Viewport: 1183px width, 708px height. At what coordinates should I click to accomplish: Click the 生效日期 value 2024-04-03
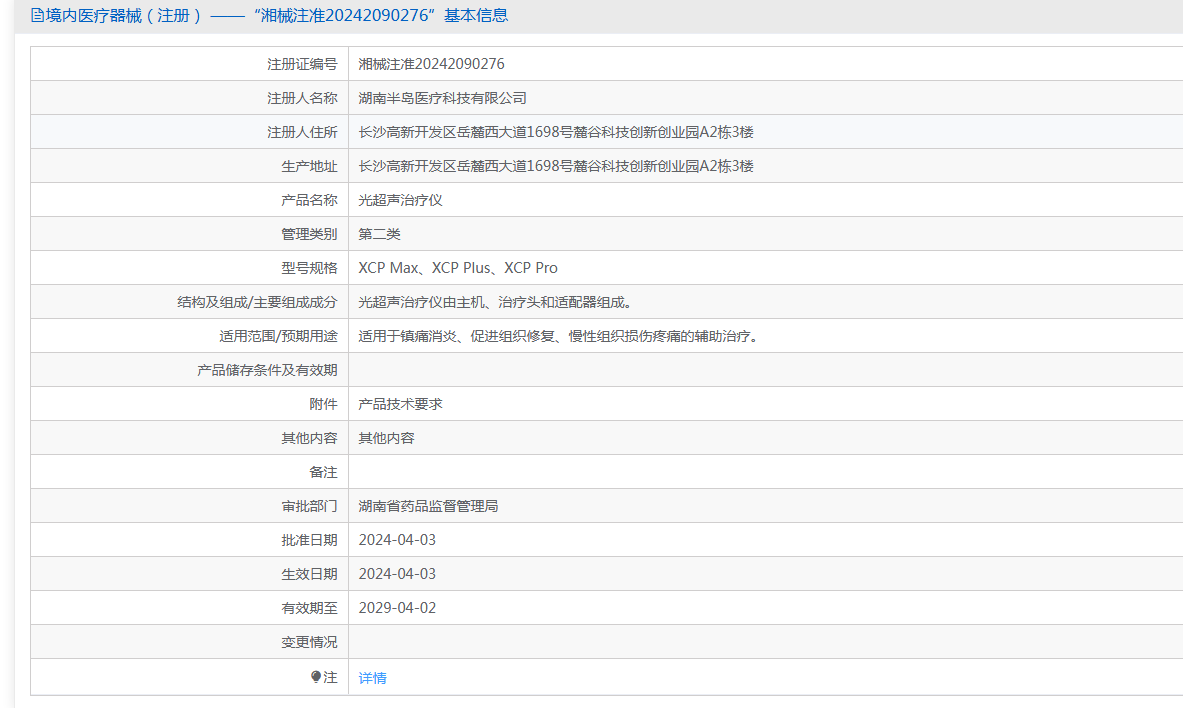[x=397, y=574]
